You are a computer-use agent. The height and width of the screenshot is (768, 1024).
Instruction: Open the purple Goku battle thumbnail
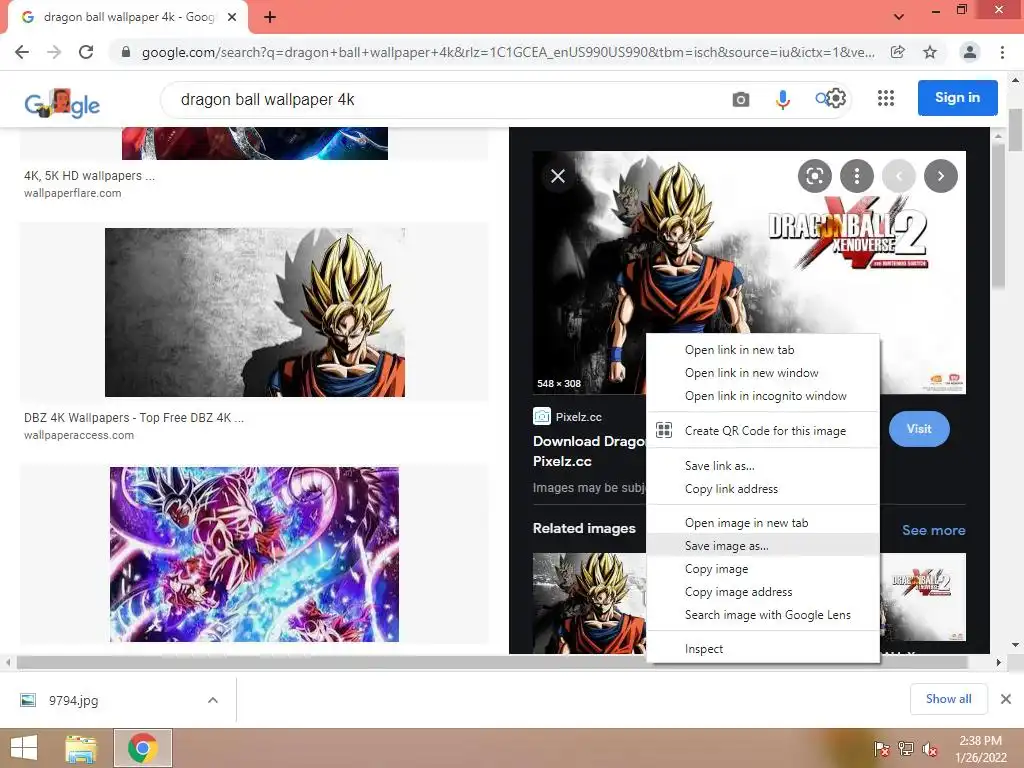coord(254,554)
